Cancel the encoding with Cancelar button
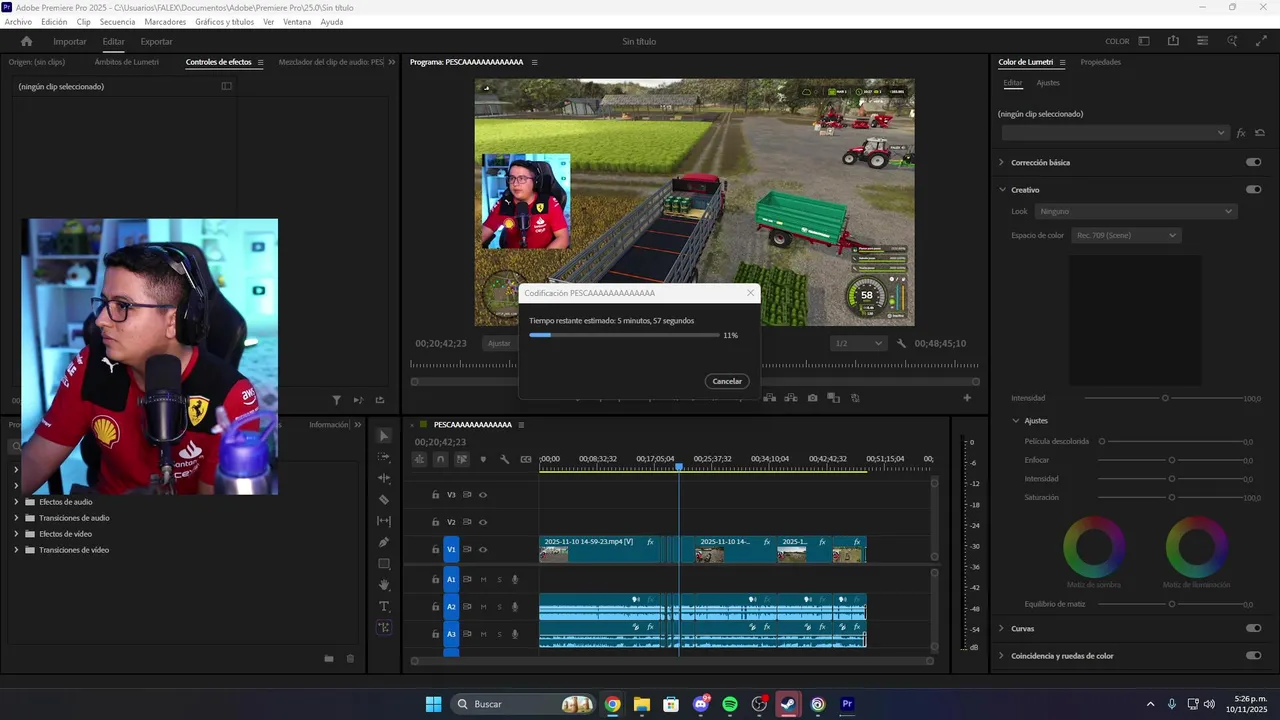This screenshot has width=1280, height=720. point(727,381)
